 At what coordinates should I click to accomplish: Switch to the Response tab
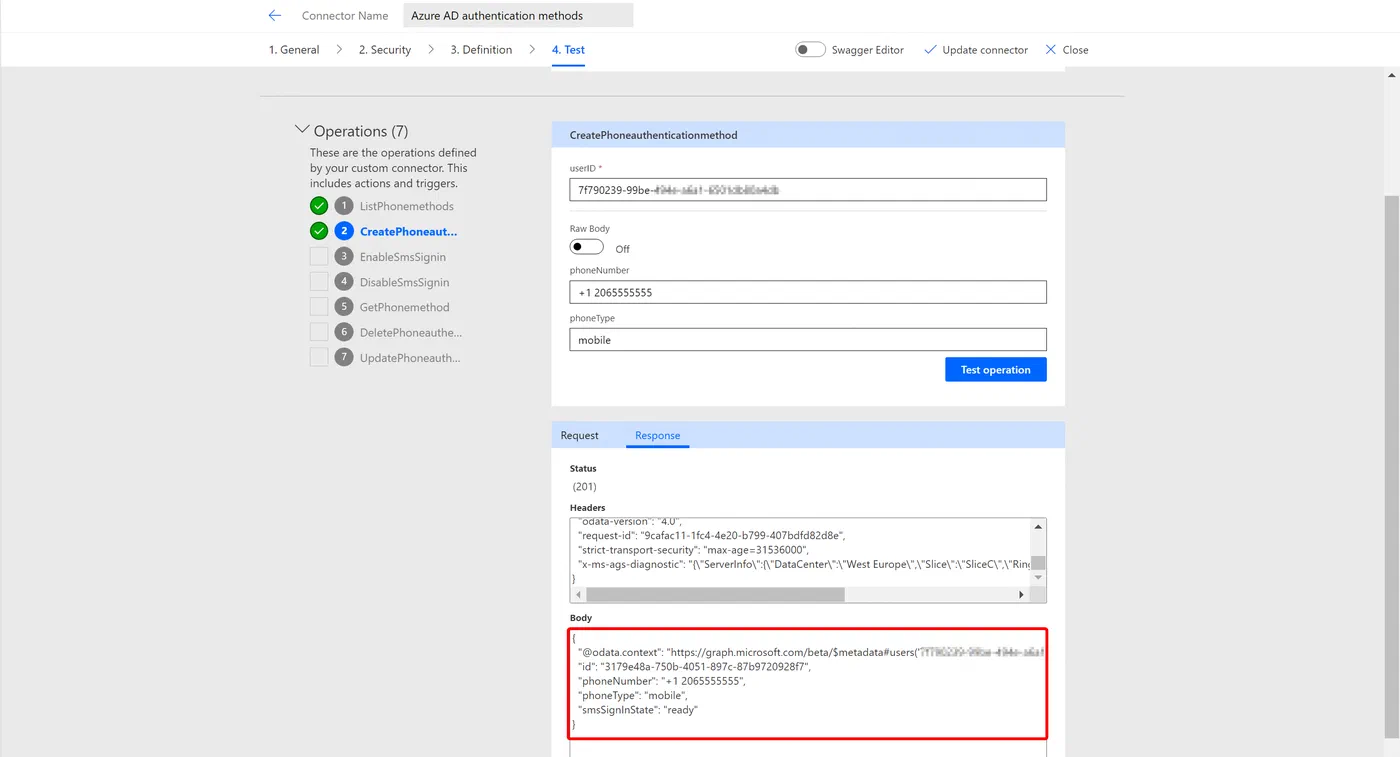657,435
